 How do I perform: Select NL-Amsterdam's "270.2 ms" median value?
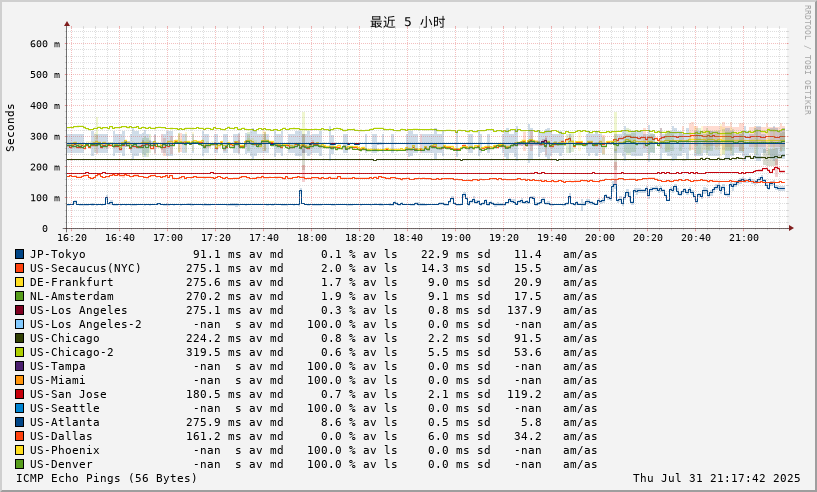214,297
